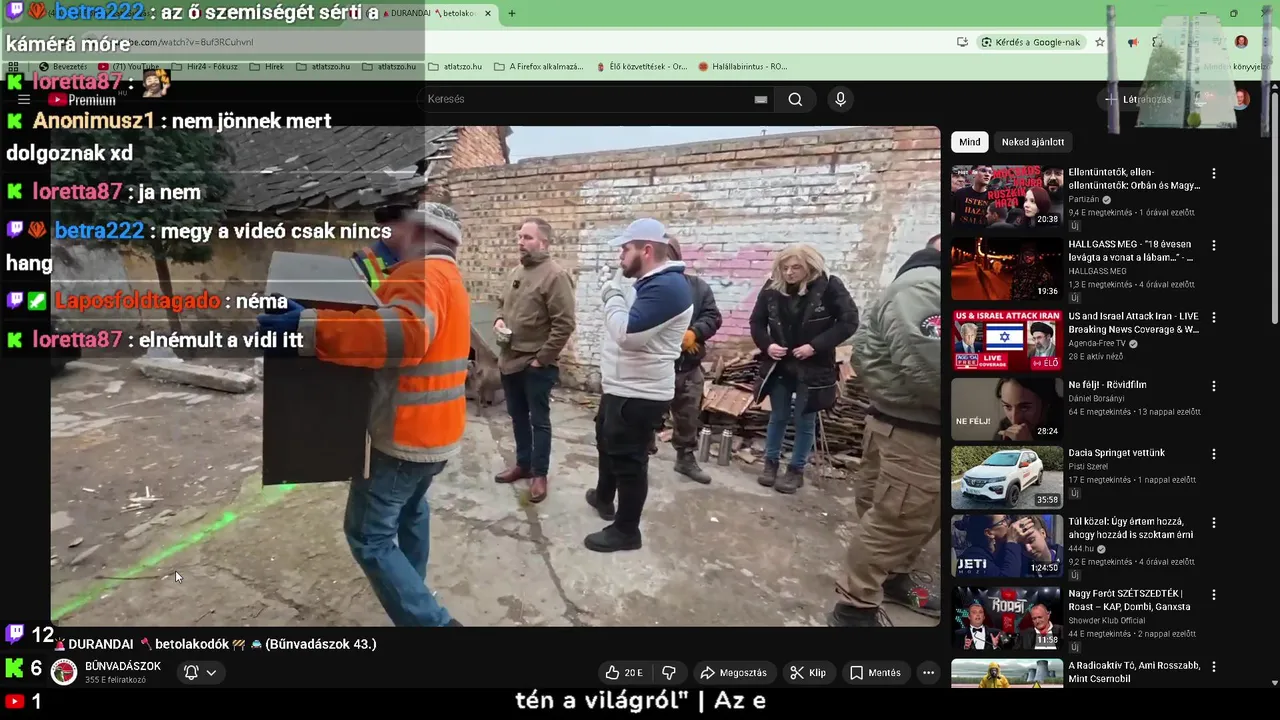The height and width of the screenshot is (720, 1280).
Task: Open the Túl közel video title
Action: tap(1131, 528)
